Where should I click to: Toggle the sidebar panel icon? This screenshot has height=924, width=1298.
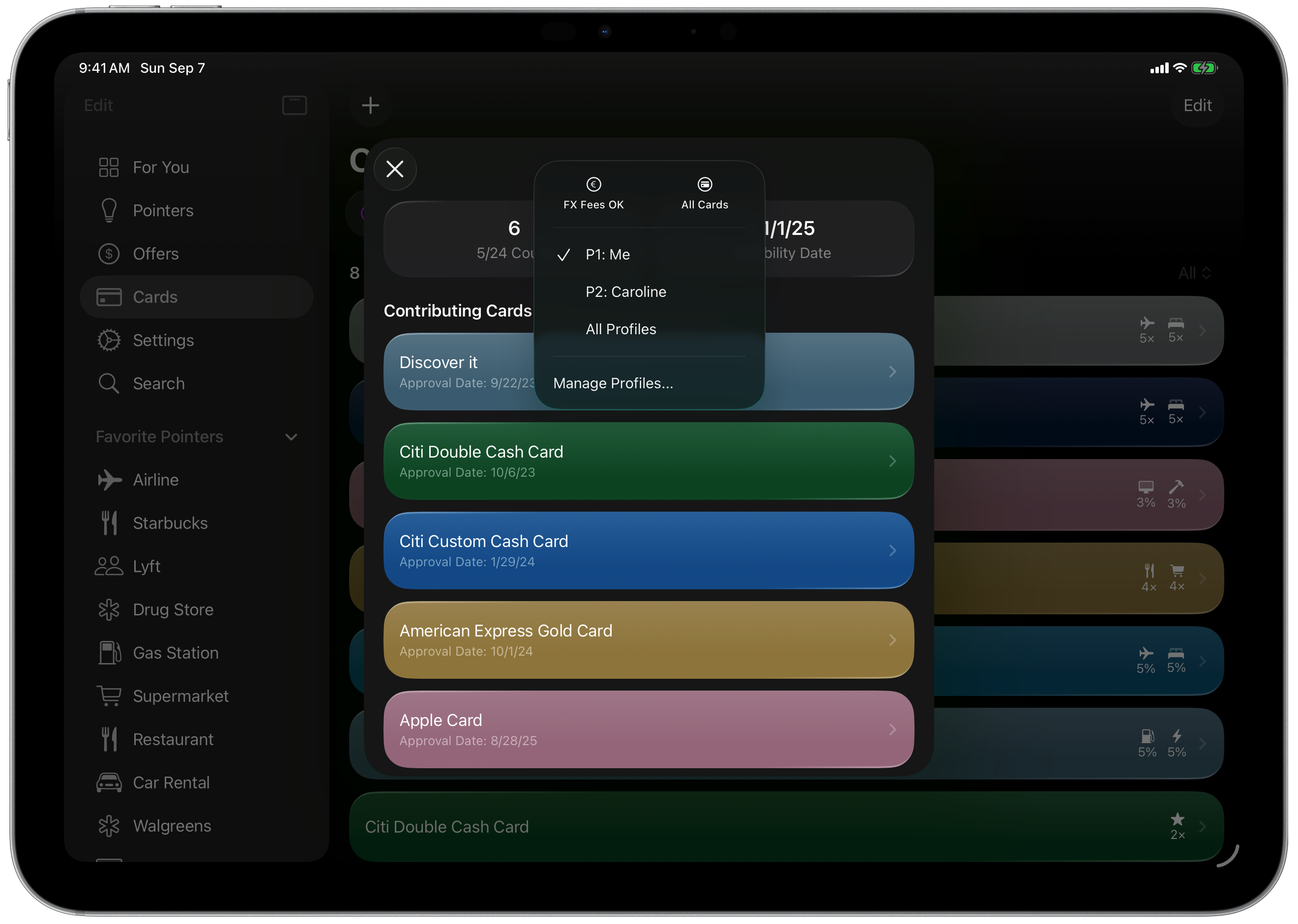pyautogui.click(x=294, y=105)
